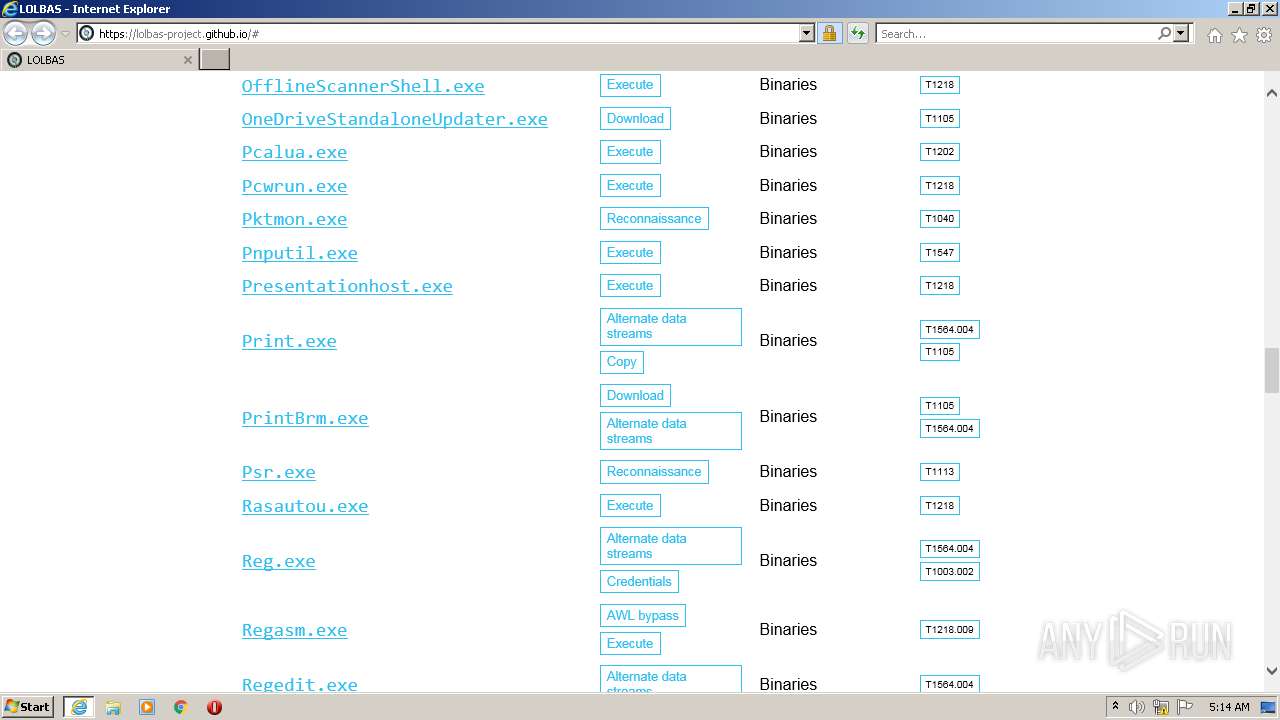Open the Psr.exe link
The width and height of the screenshot is (1280, 720).
(278, 472)
